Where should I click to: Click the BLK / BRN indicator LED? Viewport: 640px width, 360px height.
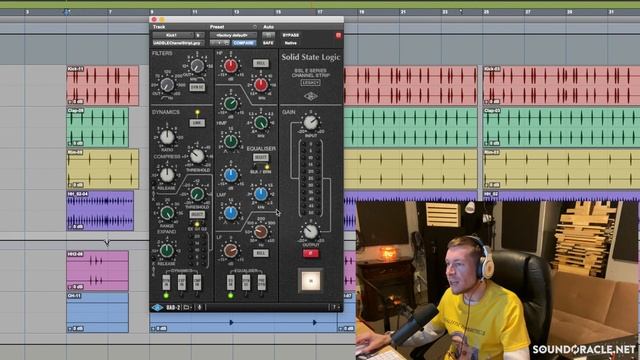tap(267, 167)
